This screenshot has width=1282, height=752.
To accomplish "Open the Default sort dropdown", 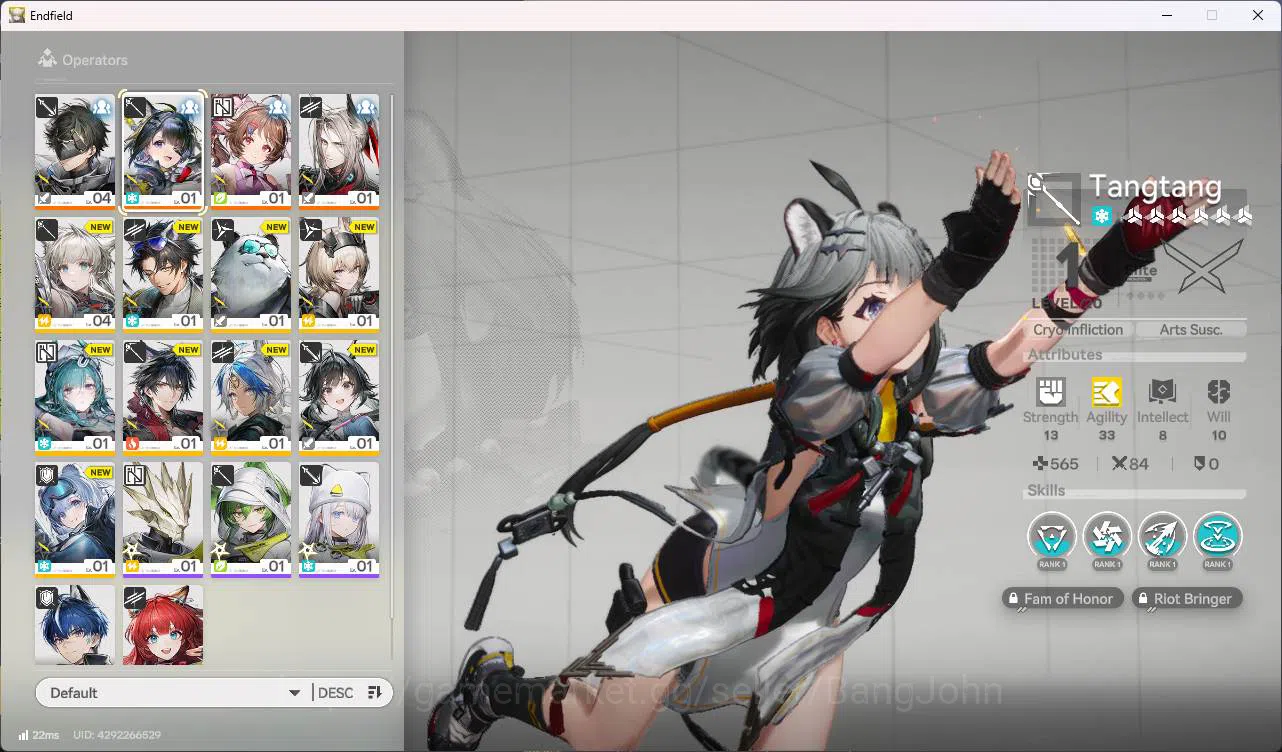I will [x=174, y=693].
